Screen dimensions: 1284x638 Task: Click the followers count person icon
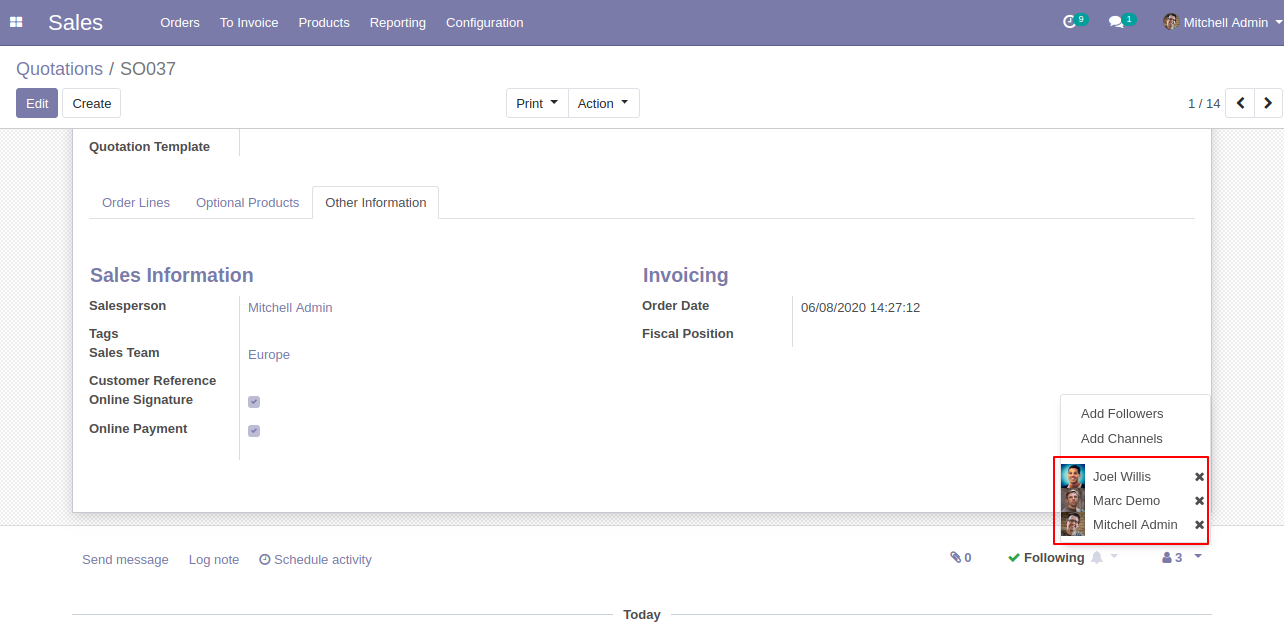pyautogui.click(x=1167, y=558)
